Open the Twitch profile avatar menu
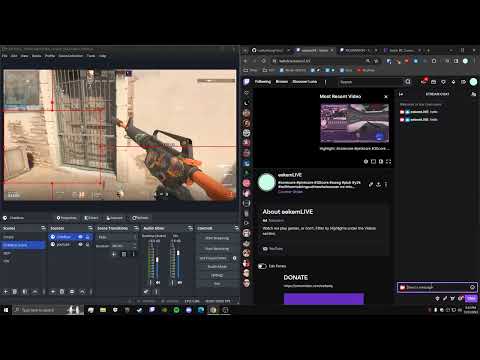The width and height of the screenshot is (480, 360). 473,82
